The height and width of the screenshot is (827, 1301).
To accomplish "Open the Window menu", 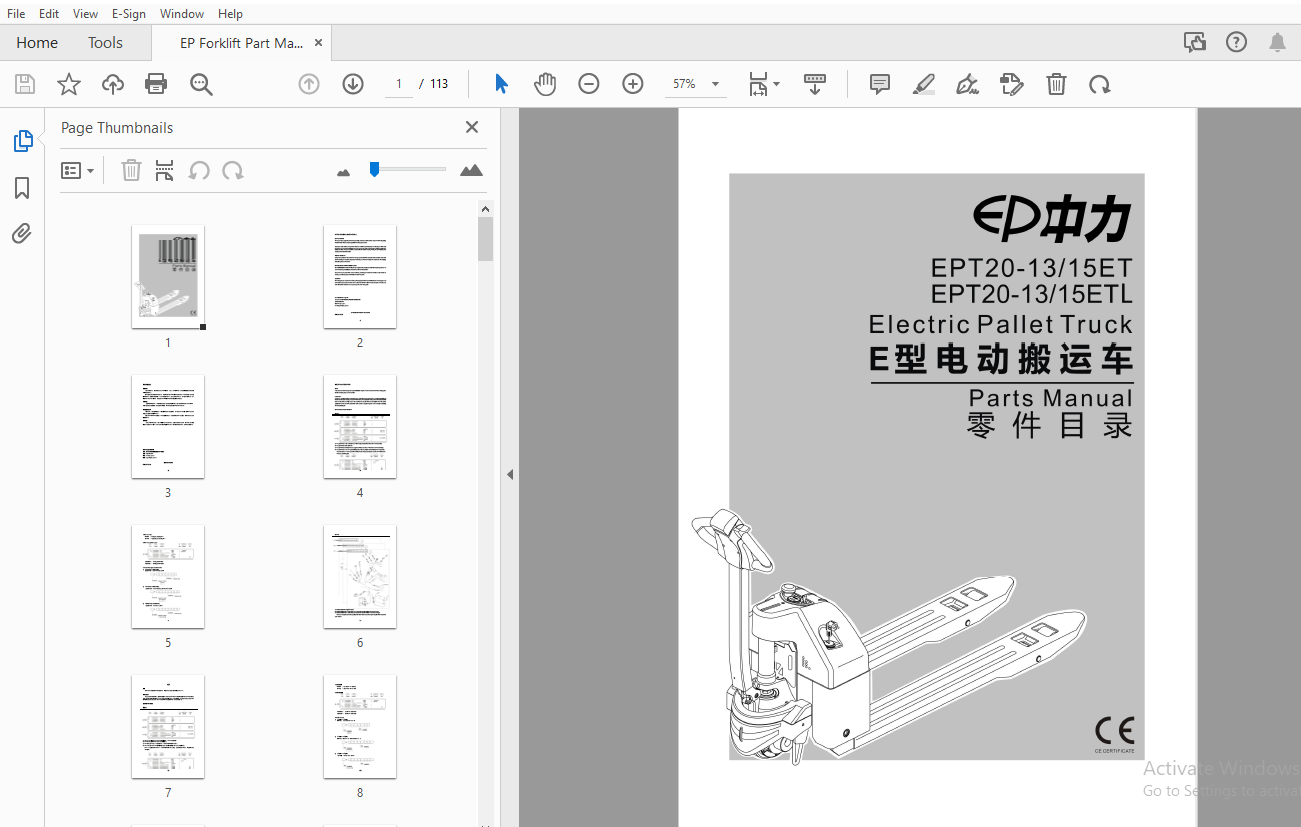I will [182, 14].
